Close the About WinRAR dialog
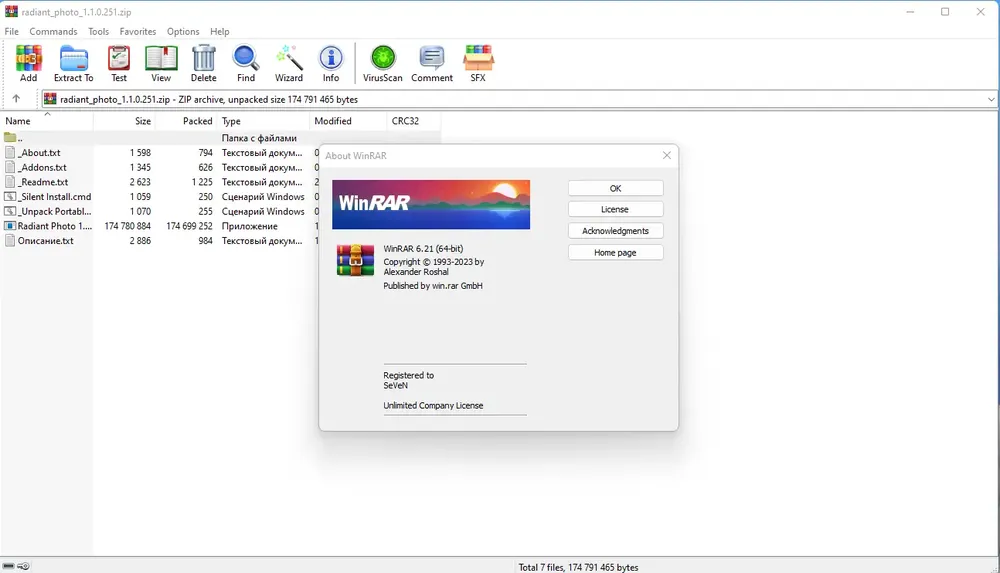Screen dimensions: 1000x573 pyautogui.click(x=666, y=155)
